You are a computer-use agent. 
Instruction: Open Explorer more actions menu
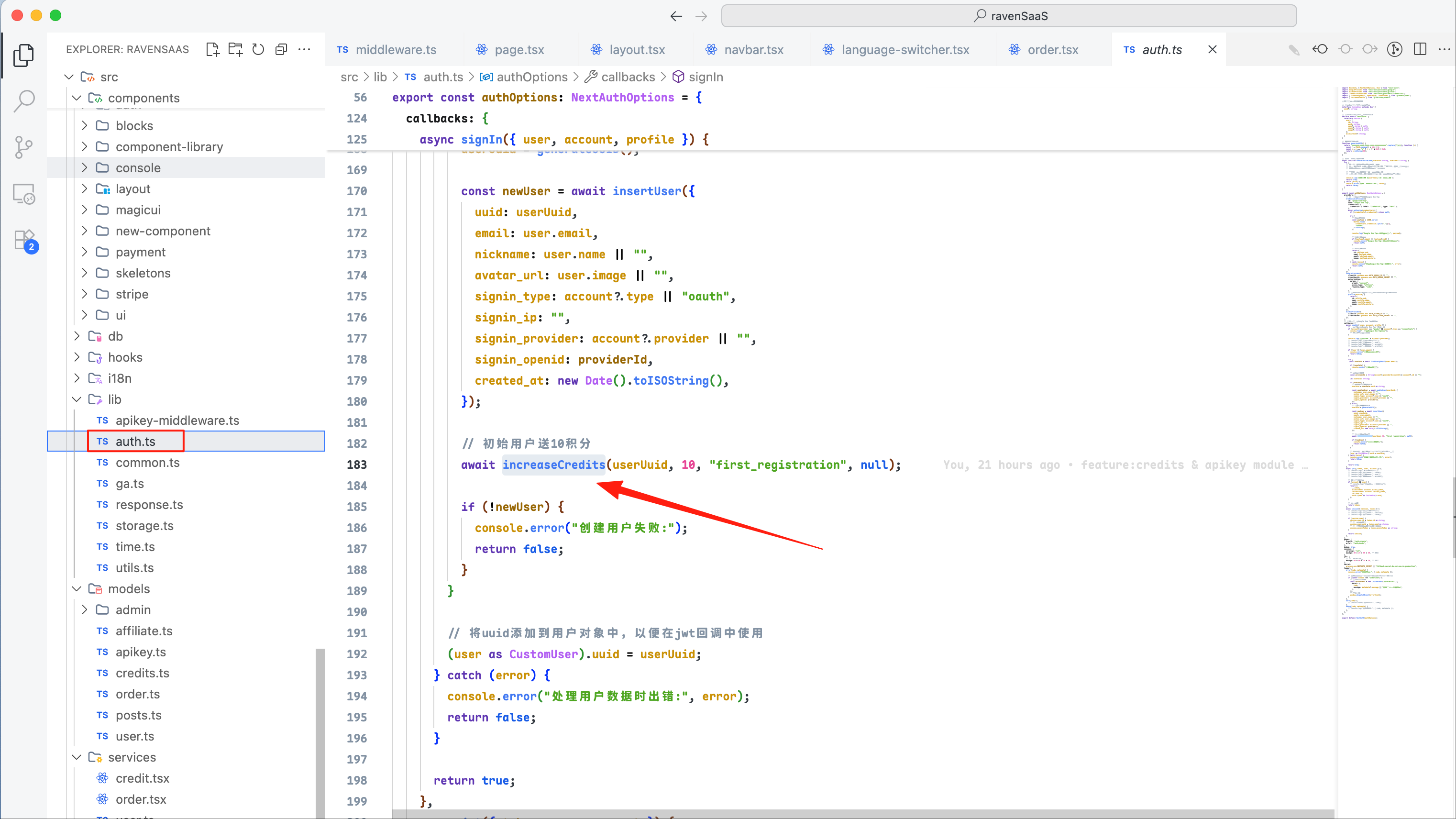pos(304,50)
